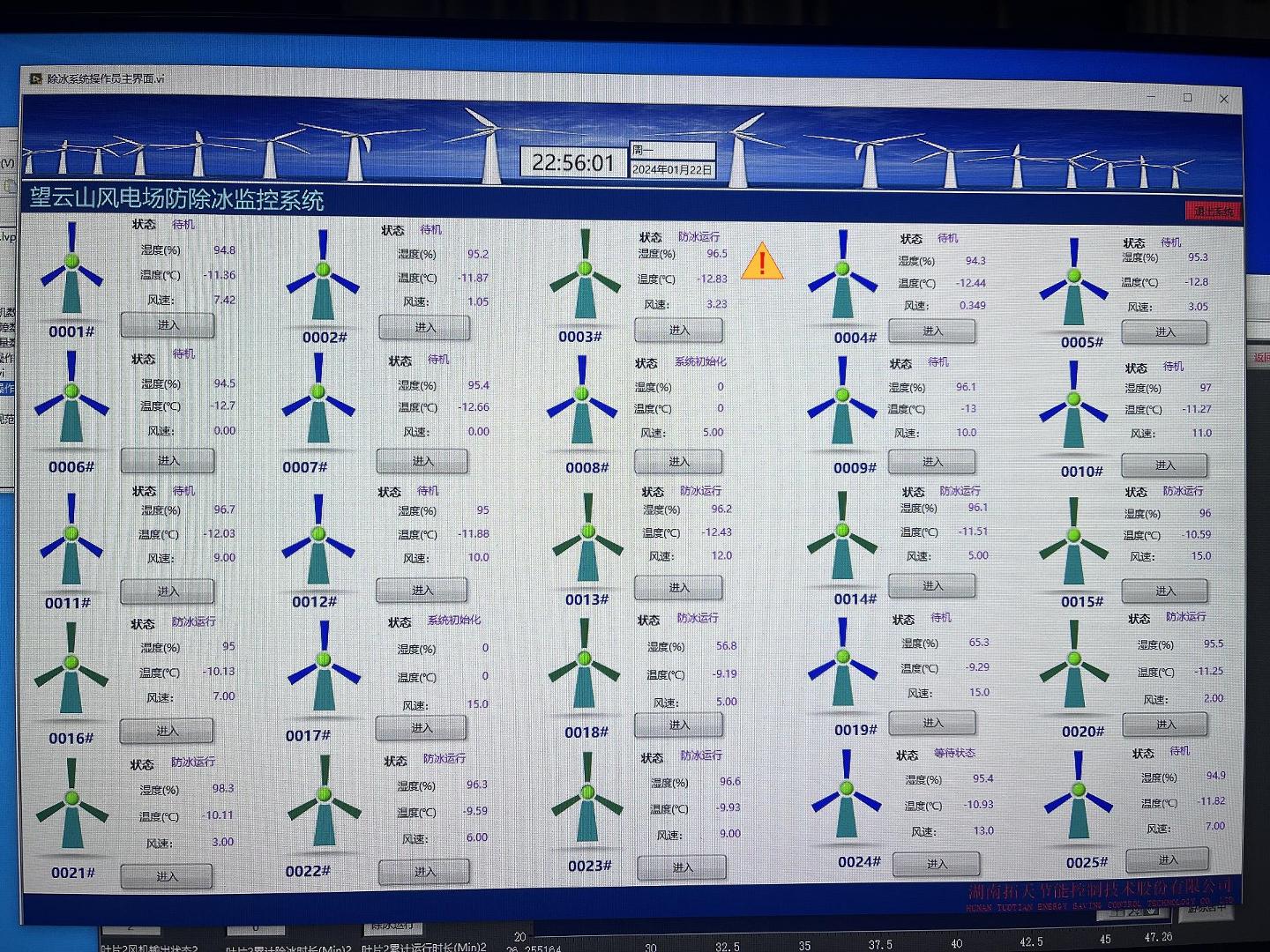This screenshot has height=952, width=1270.
Task: Click the 进入 button for turbine 0004#
Action: tap(932, 331)
